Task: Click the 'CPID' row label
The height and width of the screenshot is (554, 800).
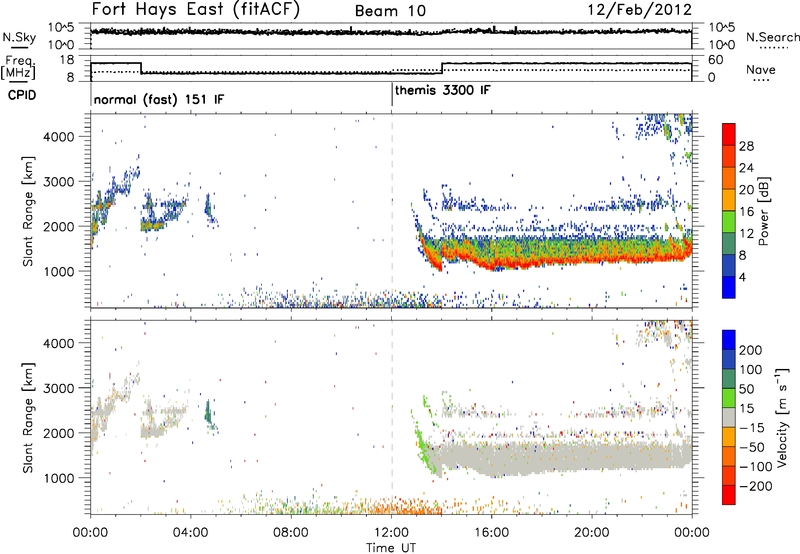Action: tap(22, 95)
